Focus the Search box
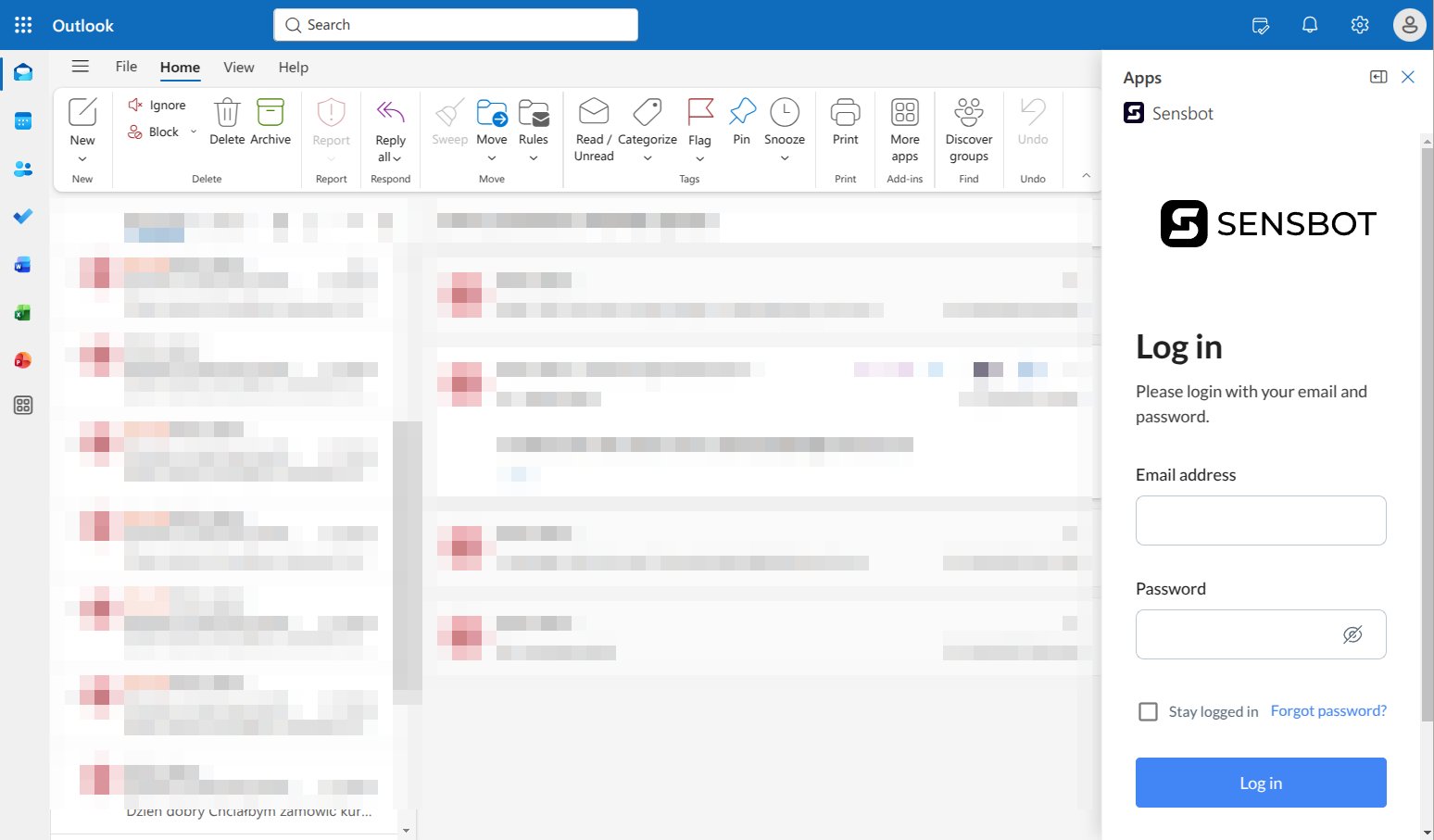Viewport: 1434px width, 840px height. (456, 25)
